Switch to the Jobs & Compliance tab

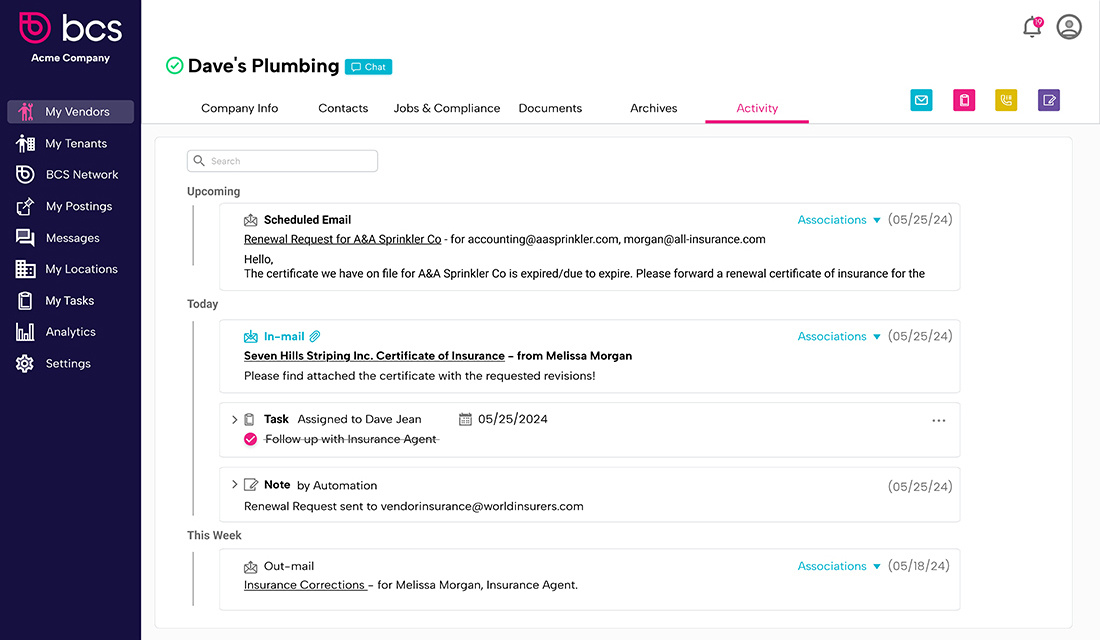(x=447, y=108)
